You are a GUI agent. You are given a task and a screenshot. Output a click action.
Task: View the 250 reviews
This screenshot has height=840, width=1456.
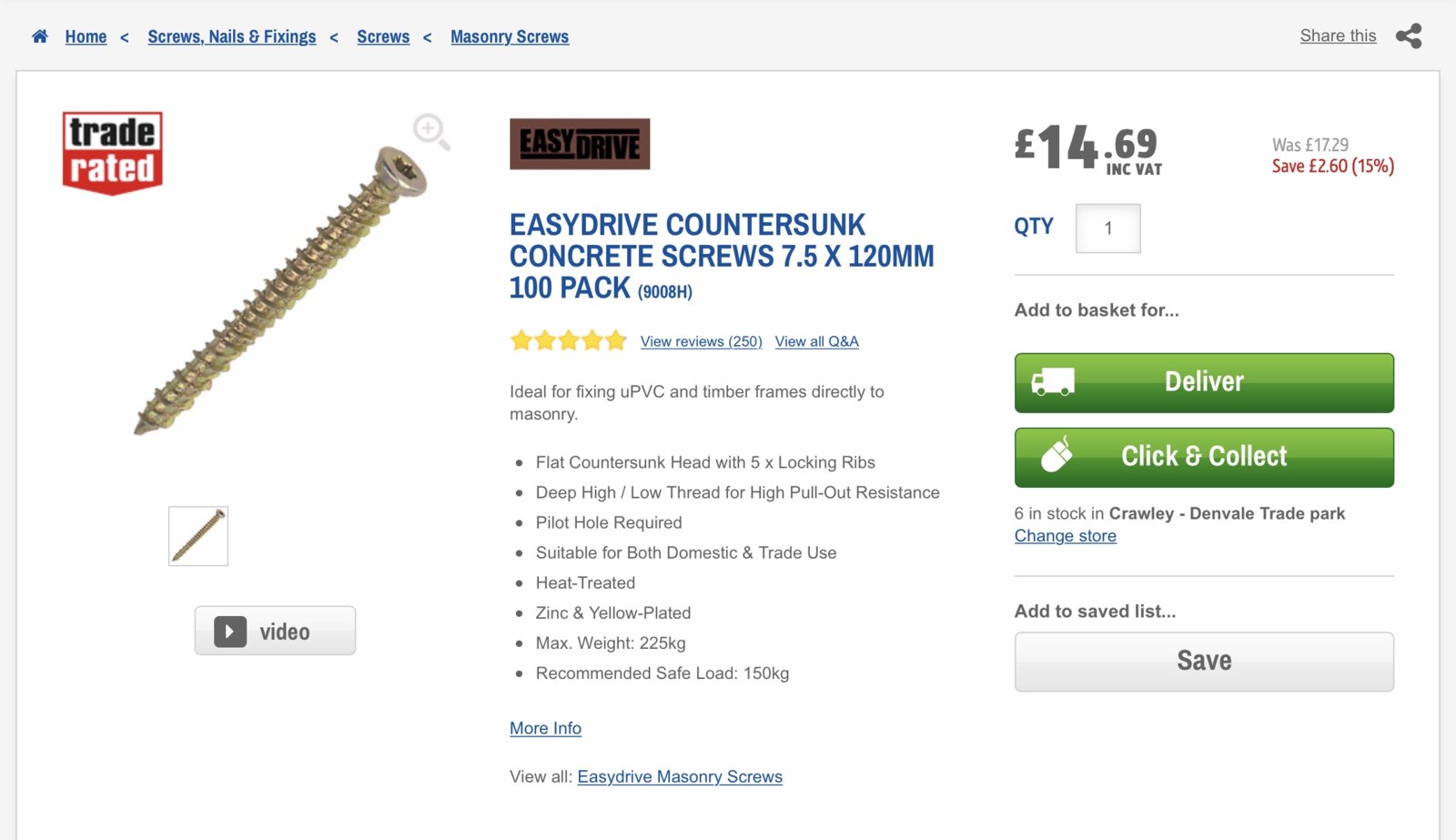coord(701,341)
